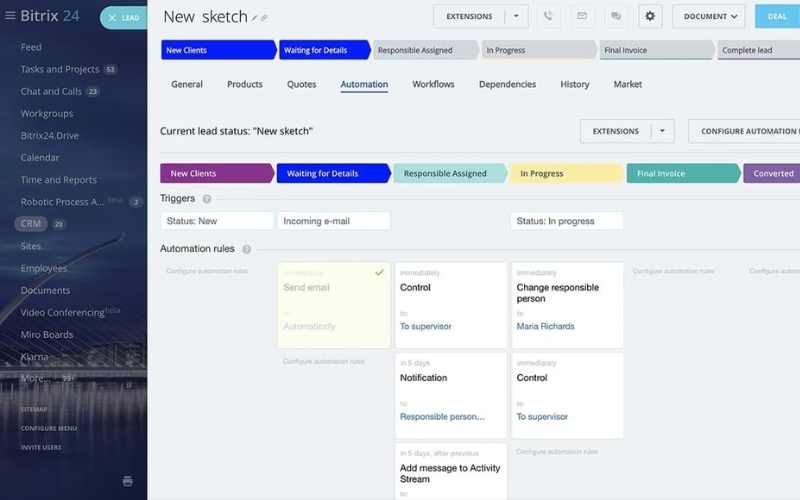The width and height of the screenshot is (800, 500).
Task: Switch to the Workflows tab
Action: [433, 85]
